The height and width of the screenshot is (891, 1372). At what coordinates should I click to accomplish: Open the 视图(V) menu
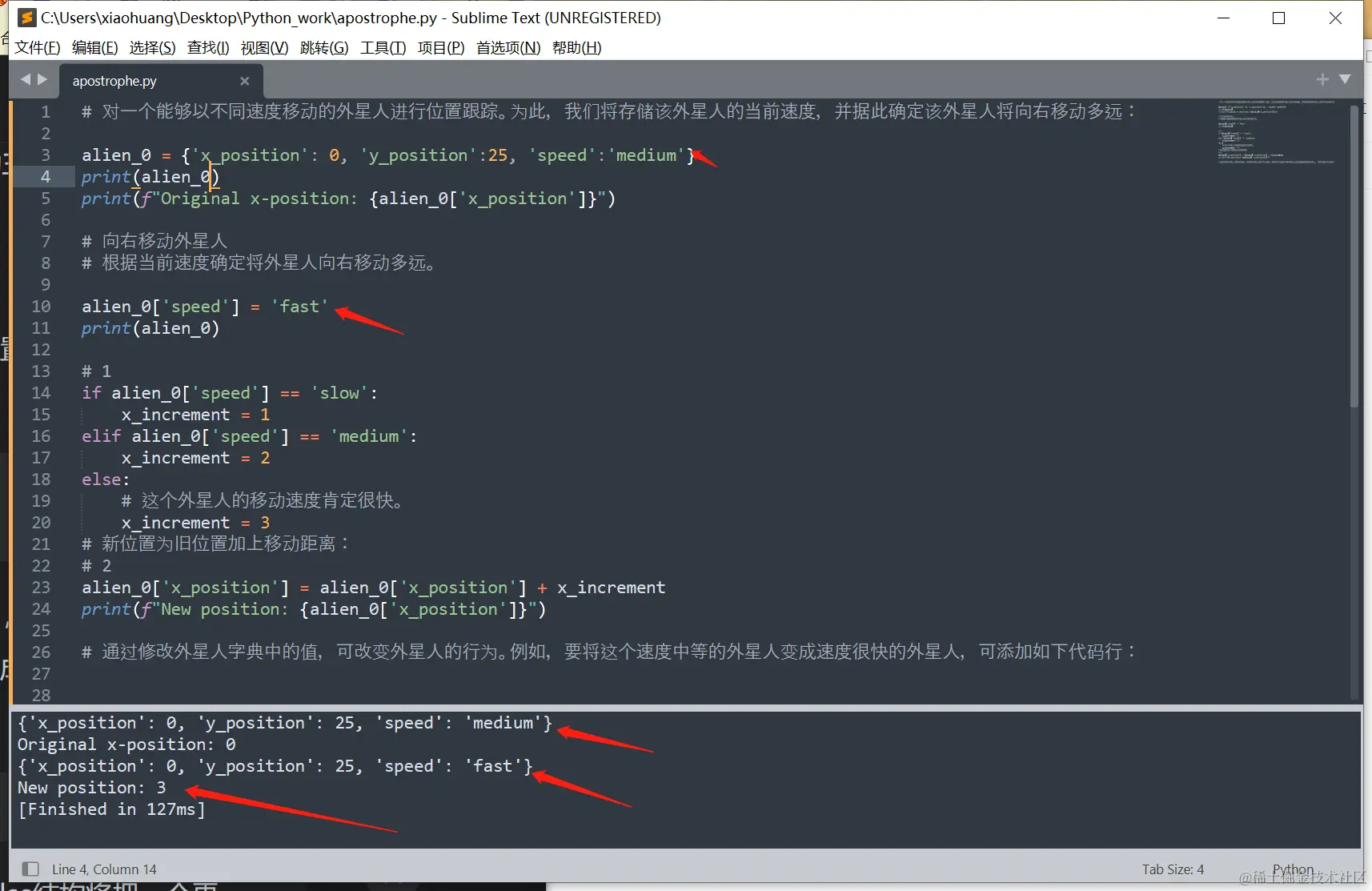click(264, 48)
